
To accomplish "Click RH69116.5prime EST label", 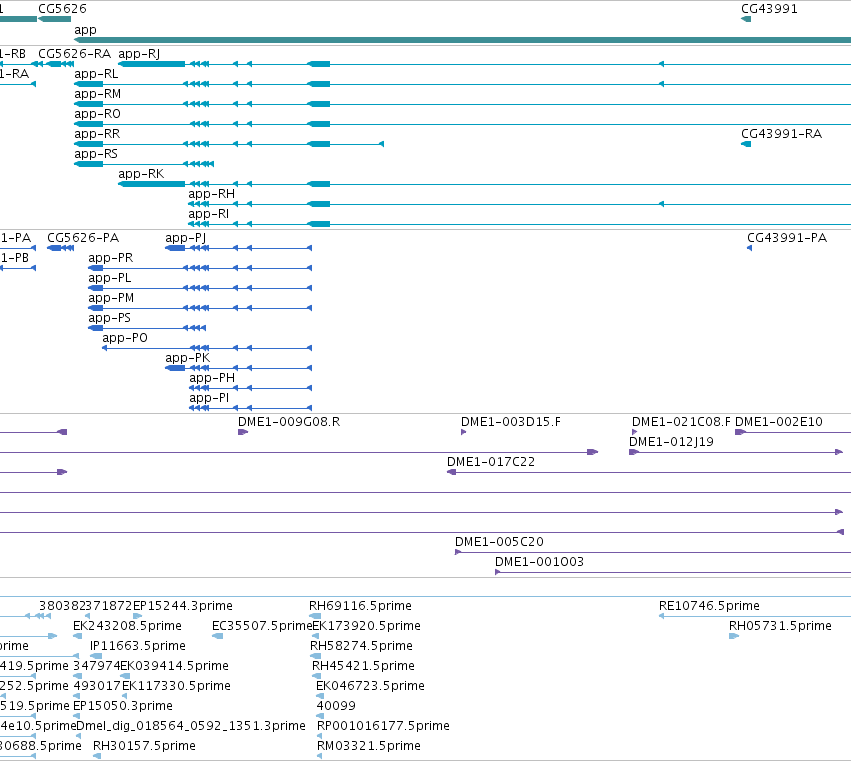I will [x=360, y=606].
